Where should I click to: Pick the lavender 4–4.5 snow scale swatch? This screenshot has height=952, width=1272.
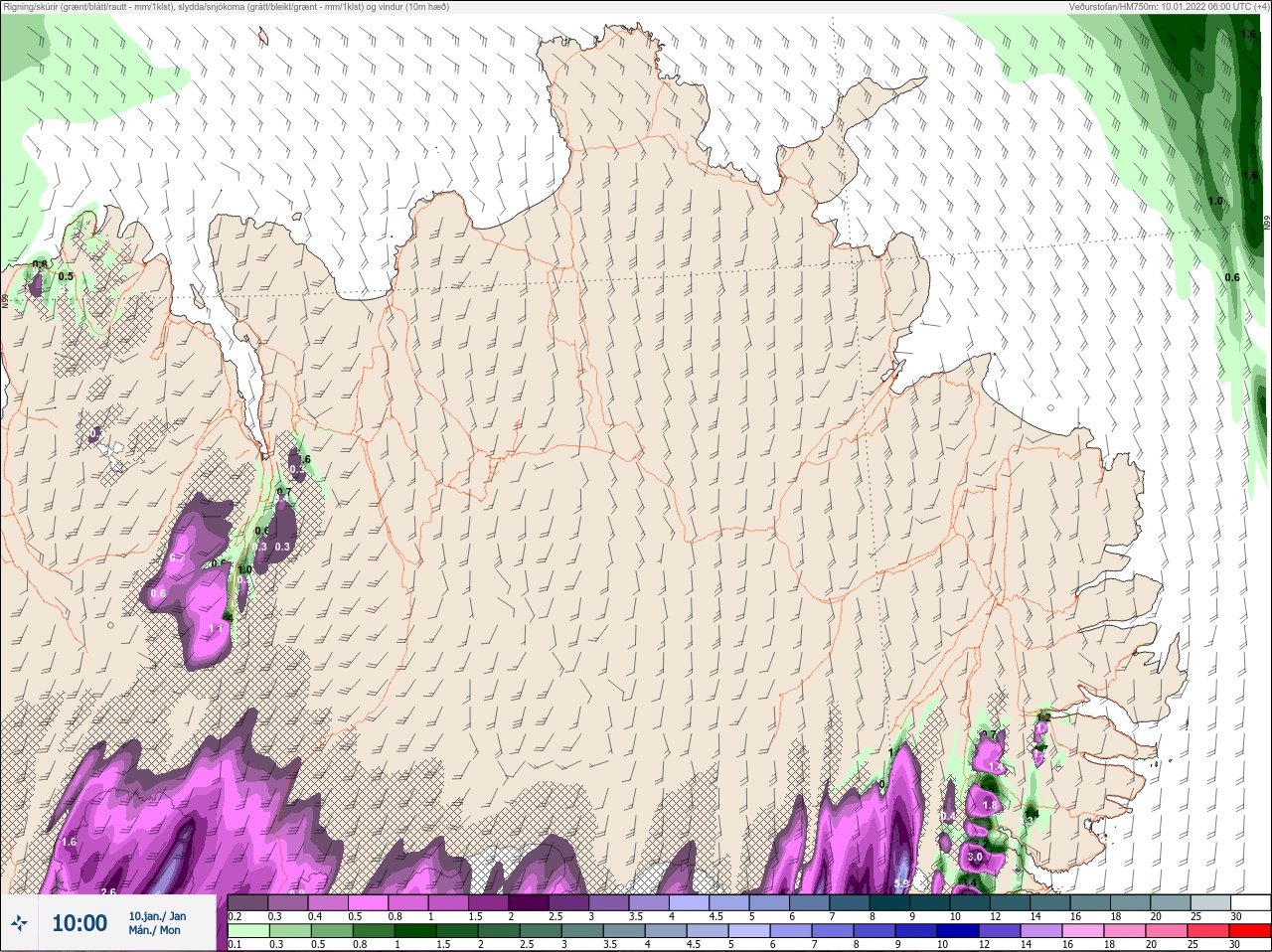690,903
